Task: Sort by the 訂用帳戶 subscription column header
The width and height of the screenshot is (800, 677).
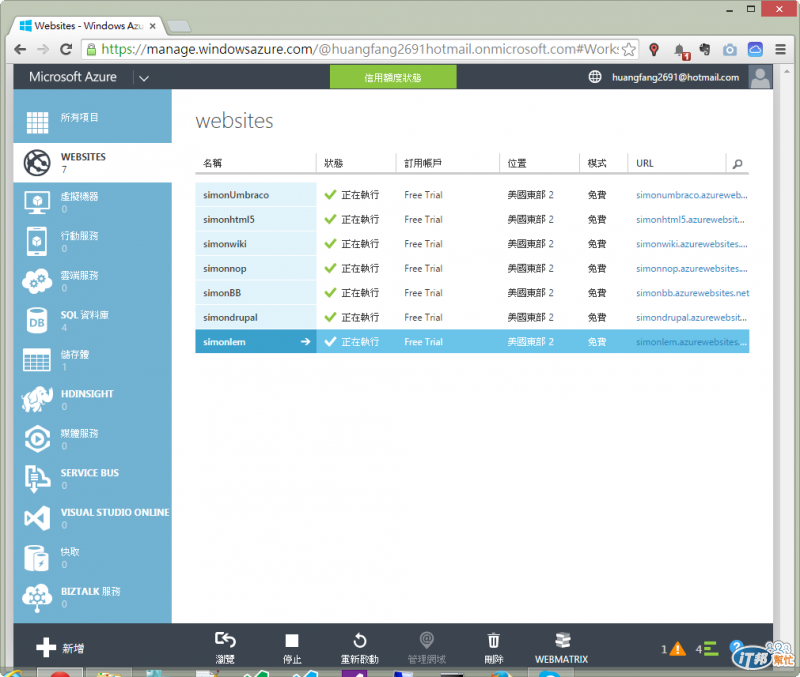Action: tap(423, 163)
